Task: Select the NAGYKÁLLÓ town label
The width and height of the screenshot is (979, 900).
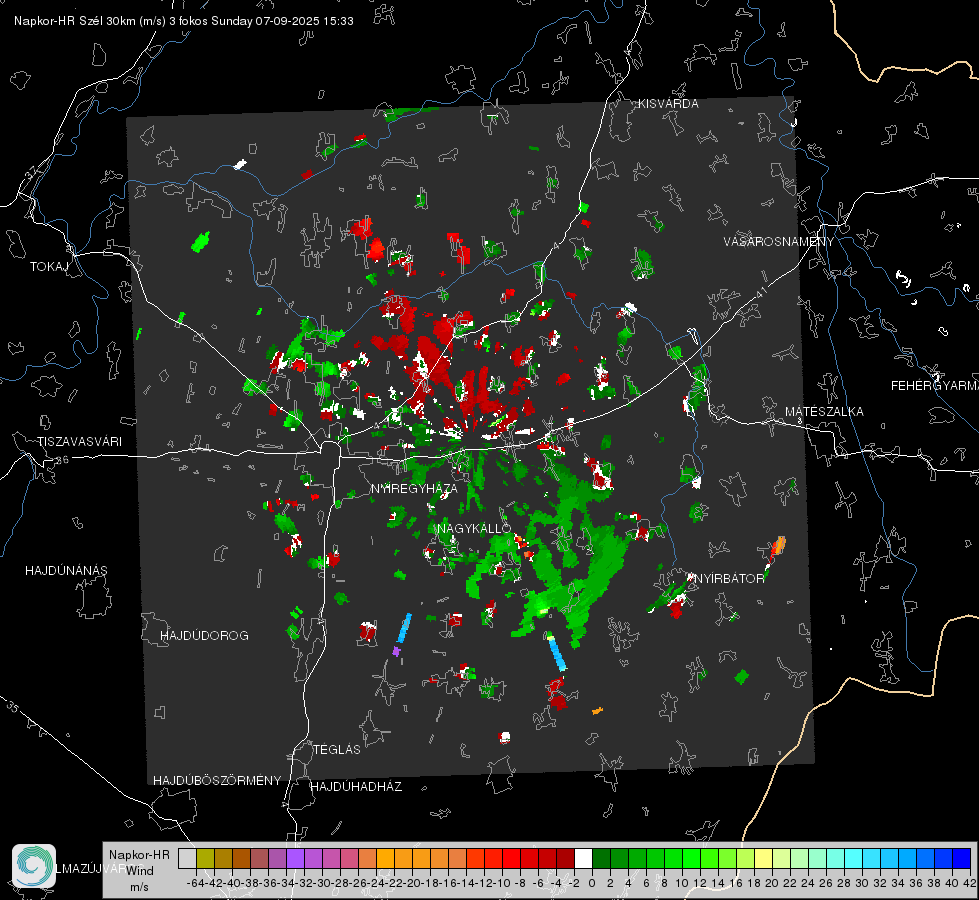Action: [474, 528]
